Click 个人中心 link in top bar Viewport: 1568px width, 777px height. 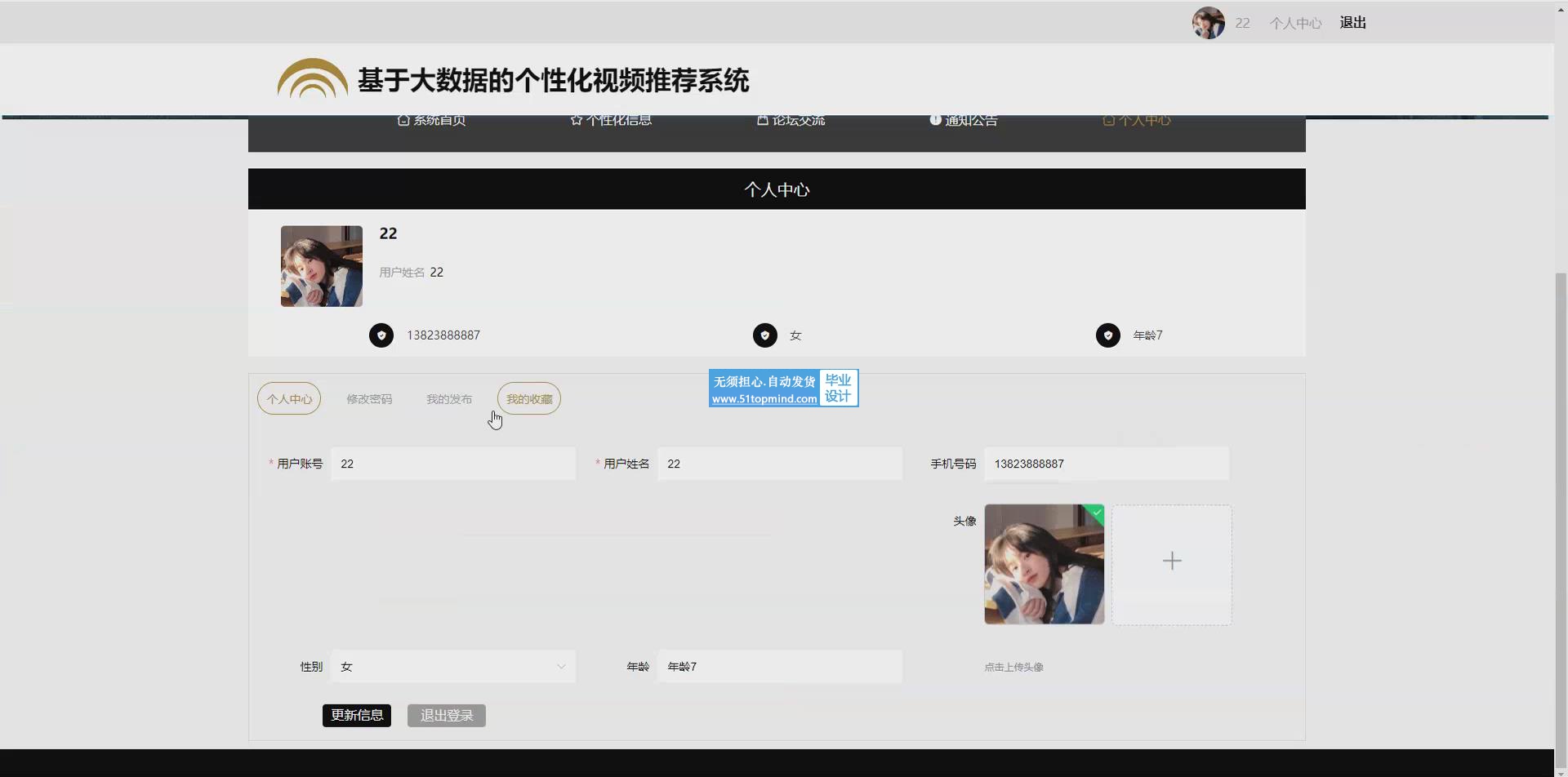click(1295, 23)
